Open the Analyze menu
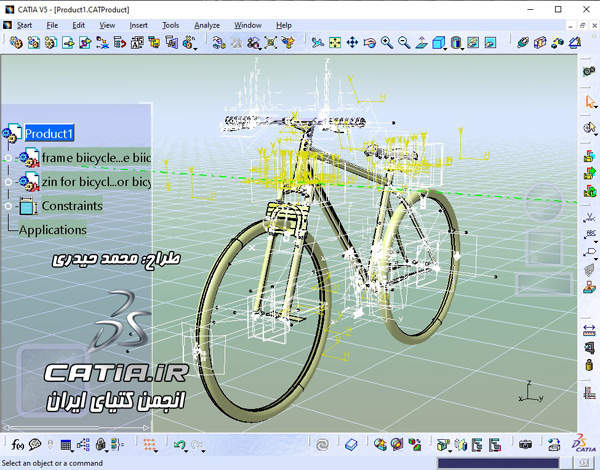The height and width of the screenshot is (470, 600). click(x=207, y=25)
